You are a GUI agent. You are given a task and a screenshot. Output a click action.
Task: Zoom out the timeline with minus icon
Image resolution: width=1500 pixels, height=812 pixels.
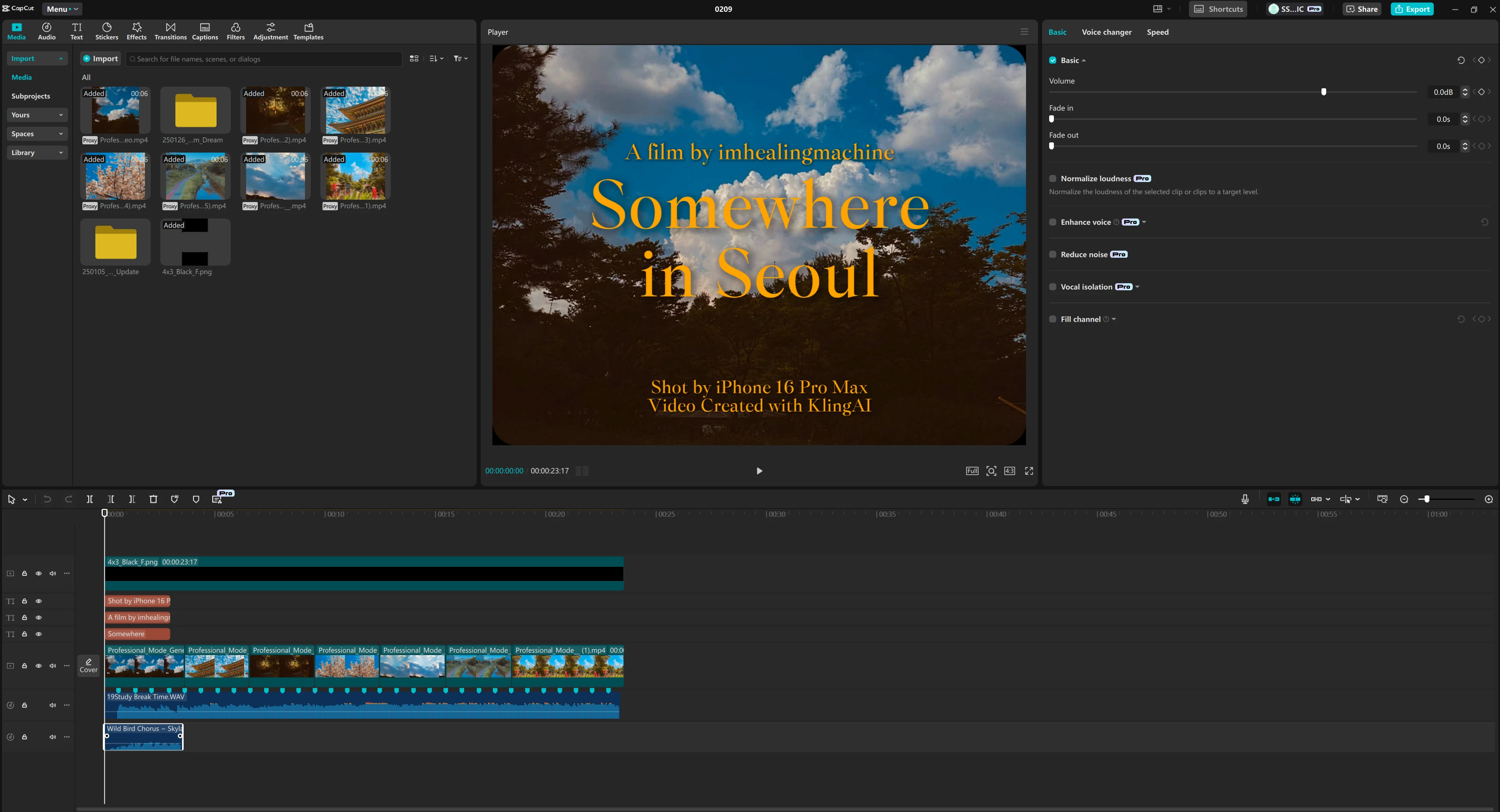[x=1404, y=499]
